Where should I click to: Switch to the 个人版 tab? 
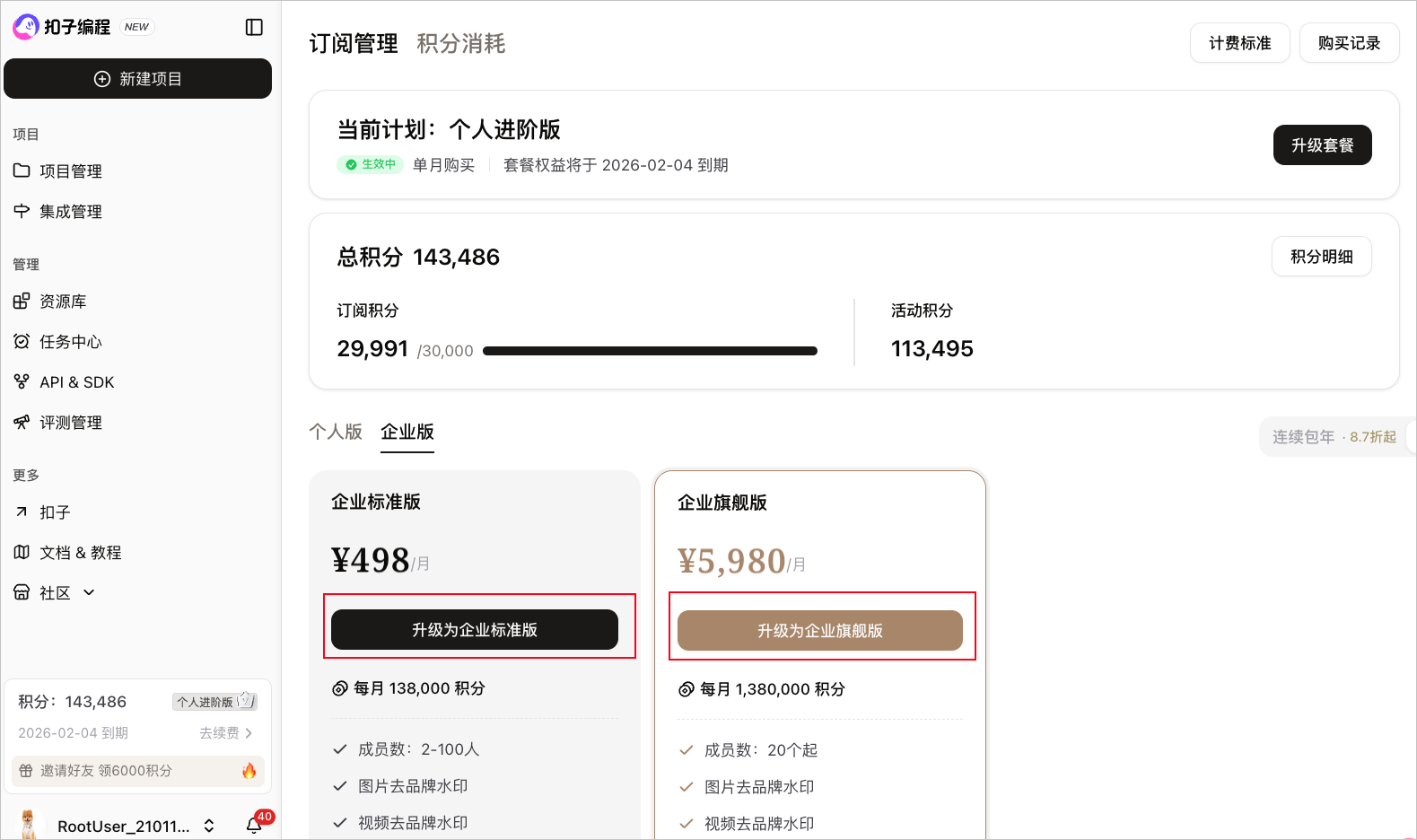[336, 432]
